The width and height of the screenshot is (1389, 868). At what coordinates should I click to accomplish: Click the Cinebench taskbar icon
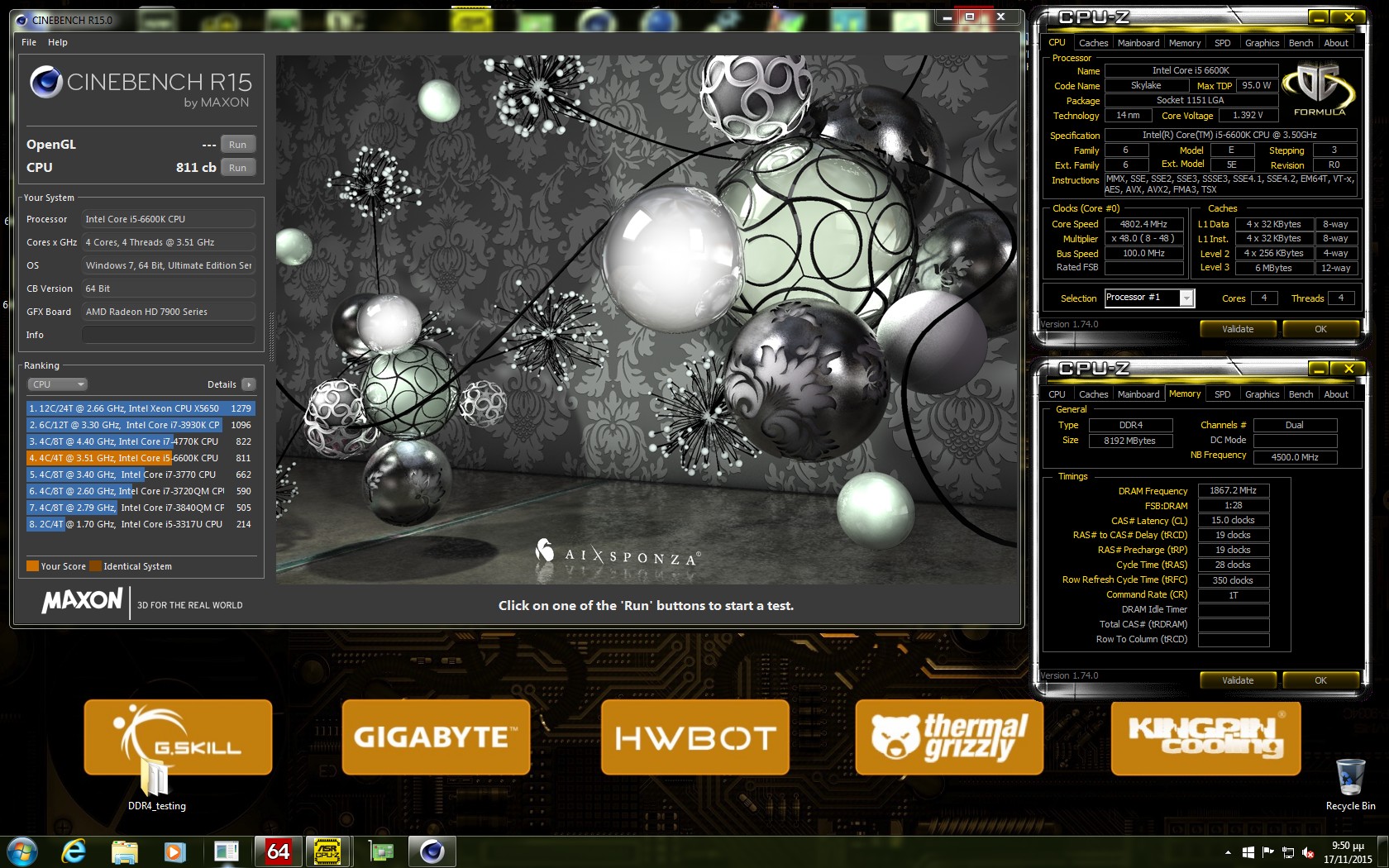(x=432, y=851)
